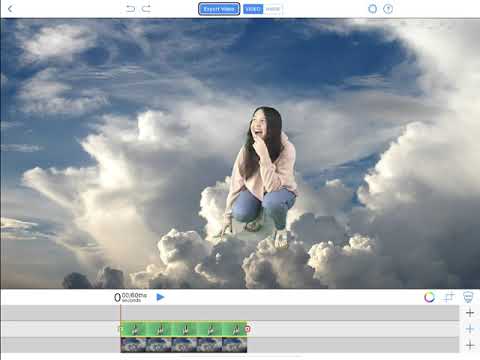Add source to the top track
This screenshot has width=480, height=360.
tap(470, 313)
